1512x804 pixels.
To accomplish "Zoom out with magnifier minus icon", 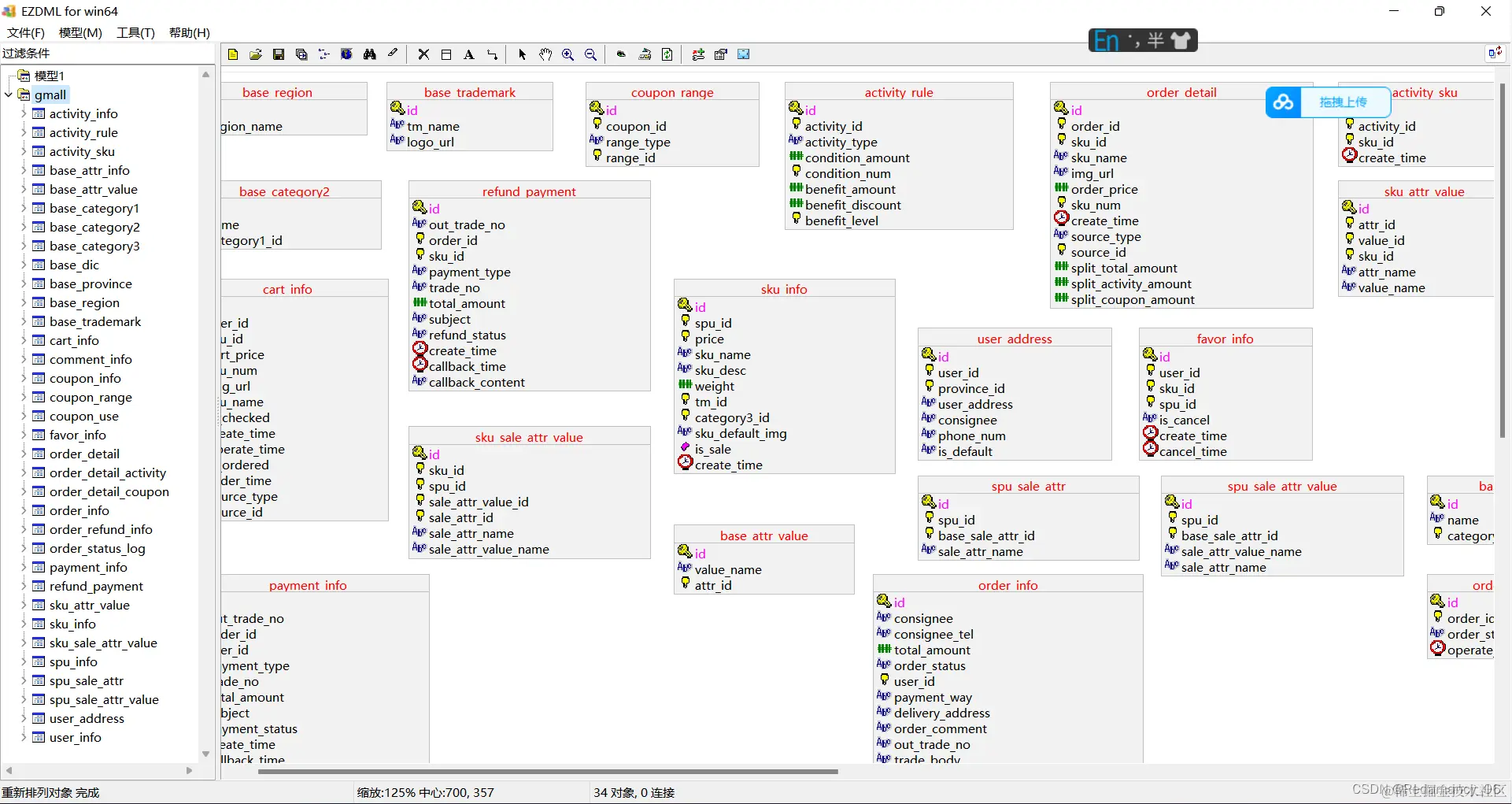I will coord(590,54).
